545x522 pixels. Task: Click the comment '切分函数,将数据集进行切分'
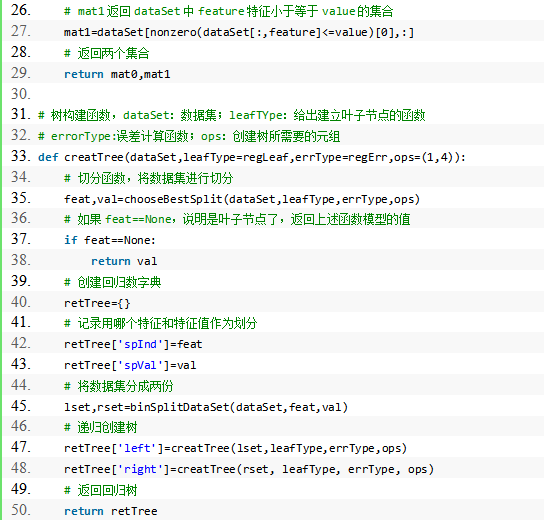pos(148,178)
